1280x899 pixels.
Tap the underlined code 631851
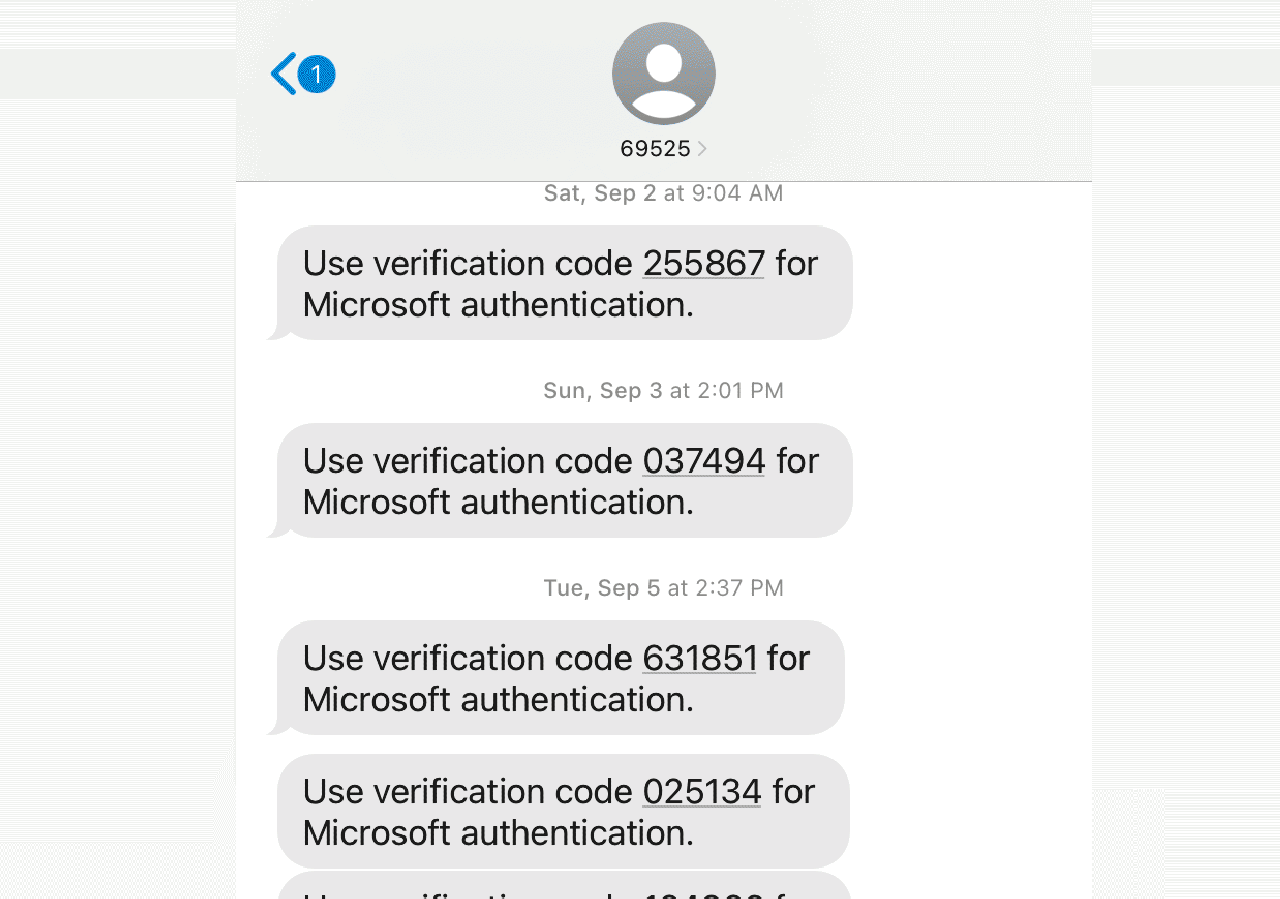pos(699,658)
